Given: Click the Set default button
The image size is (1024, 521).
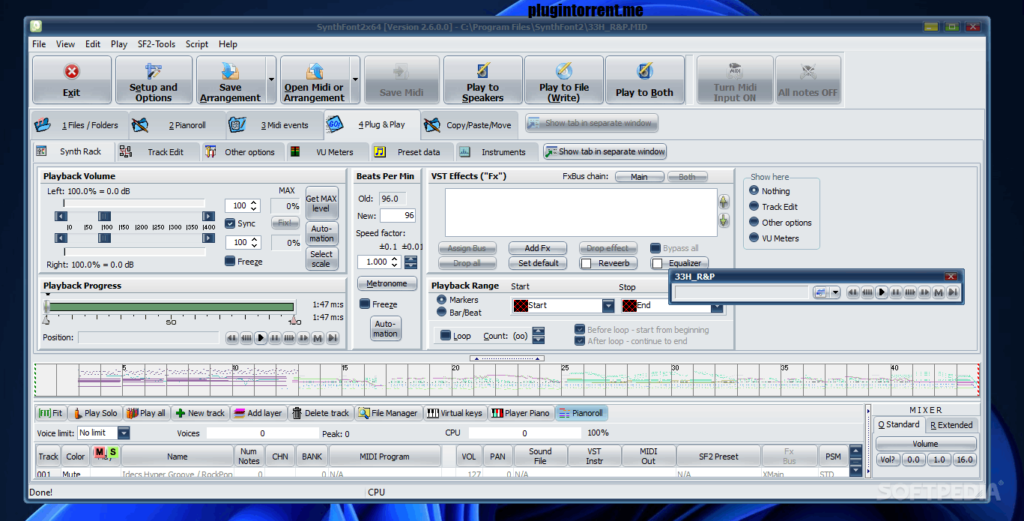Looking at the screenshot, I should coord(537,263).
